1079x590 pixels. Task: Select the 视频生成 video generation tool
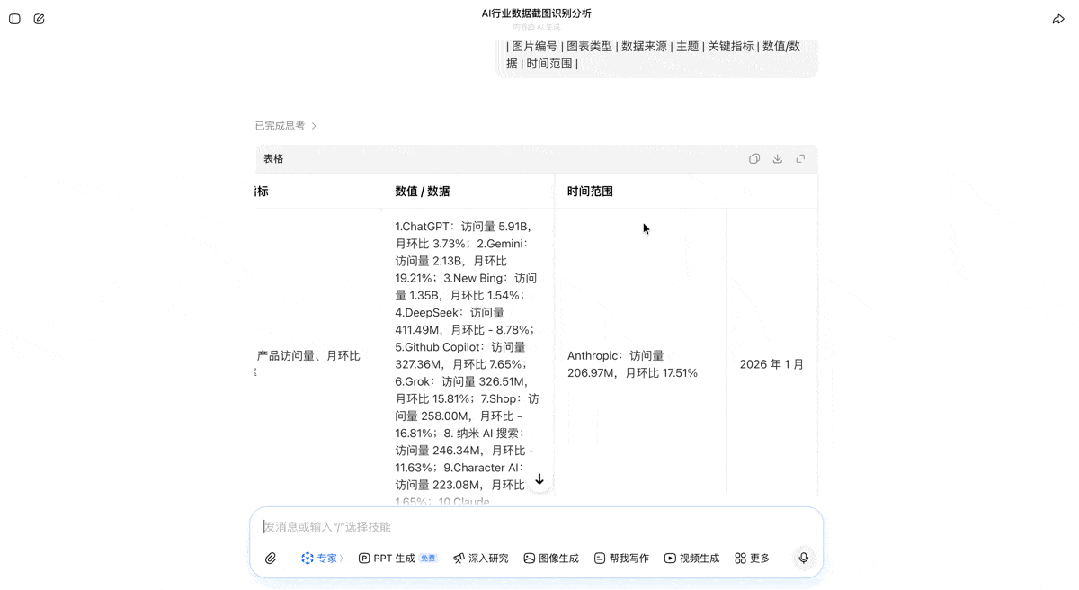click(690, 558)
